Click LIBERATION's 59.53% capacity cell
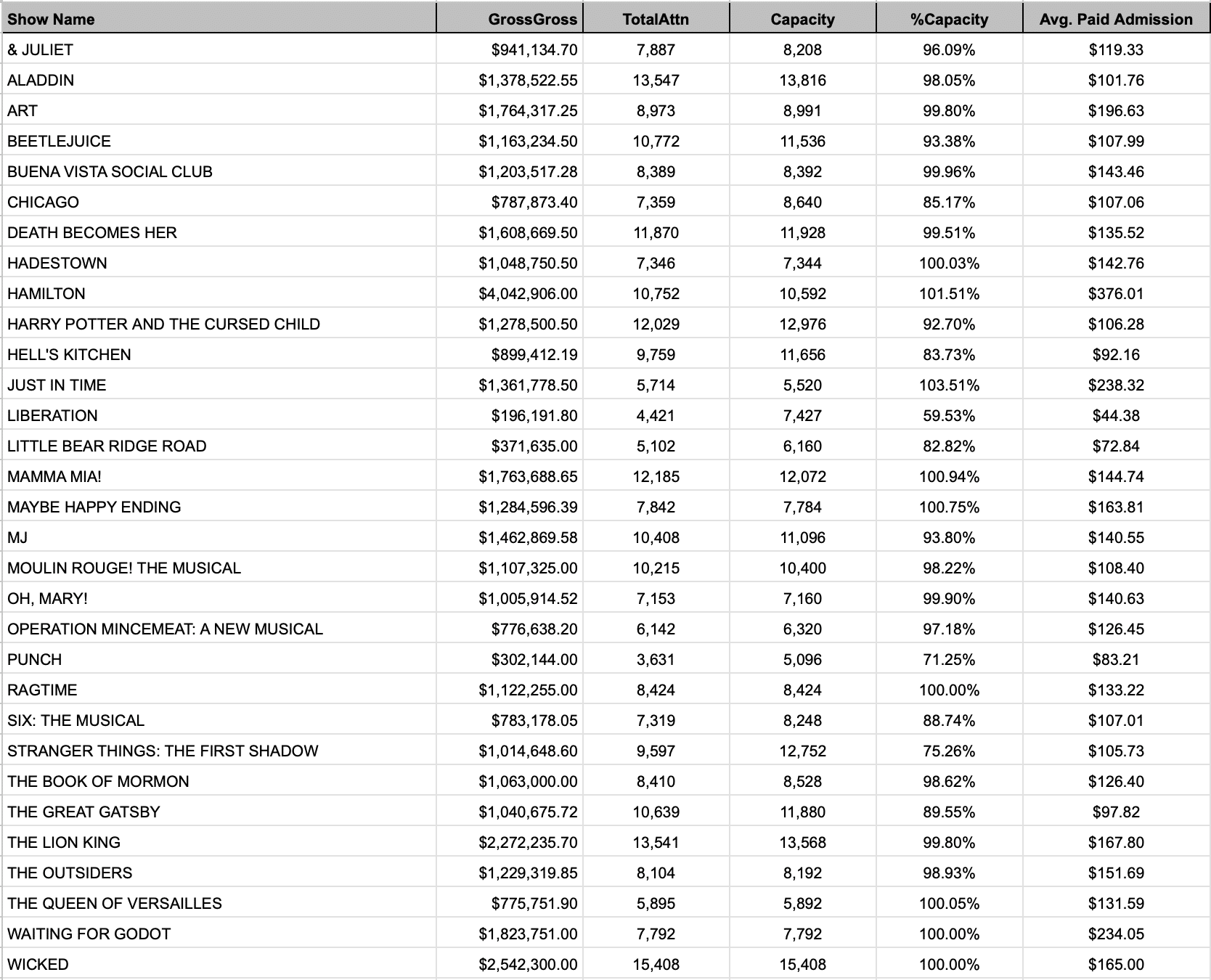Screen dimensions: 1211x980 (x=949, y=416)
